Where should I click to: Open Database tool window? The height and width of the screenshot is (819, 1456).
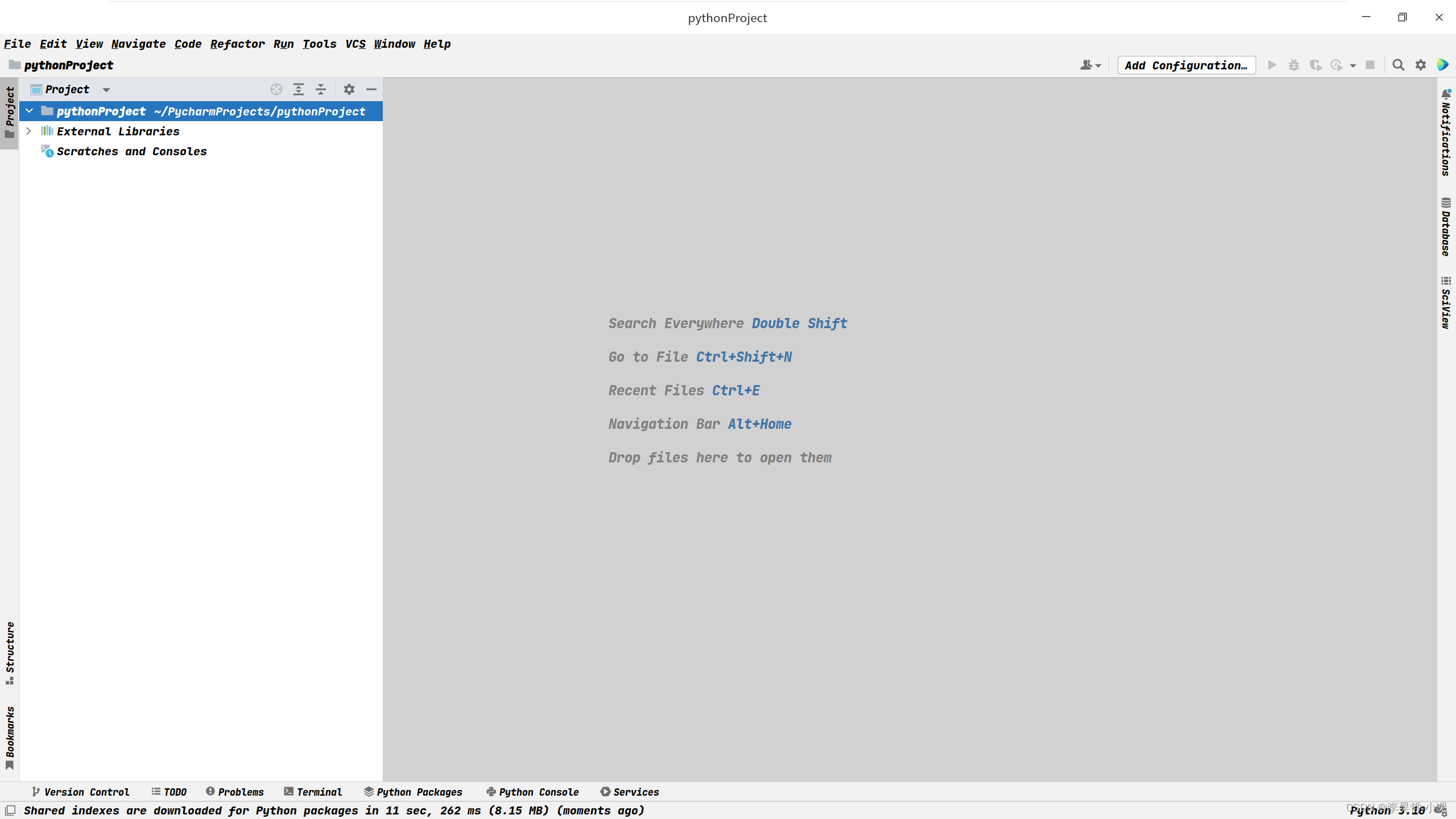pyautogui.click(x=1446, y=227)
